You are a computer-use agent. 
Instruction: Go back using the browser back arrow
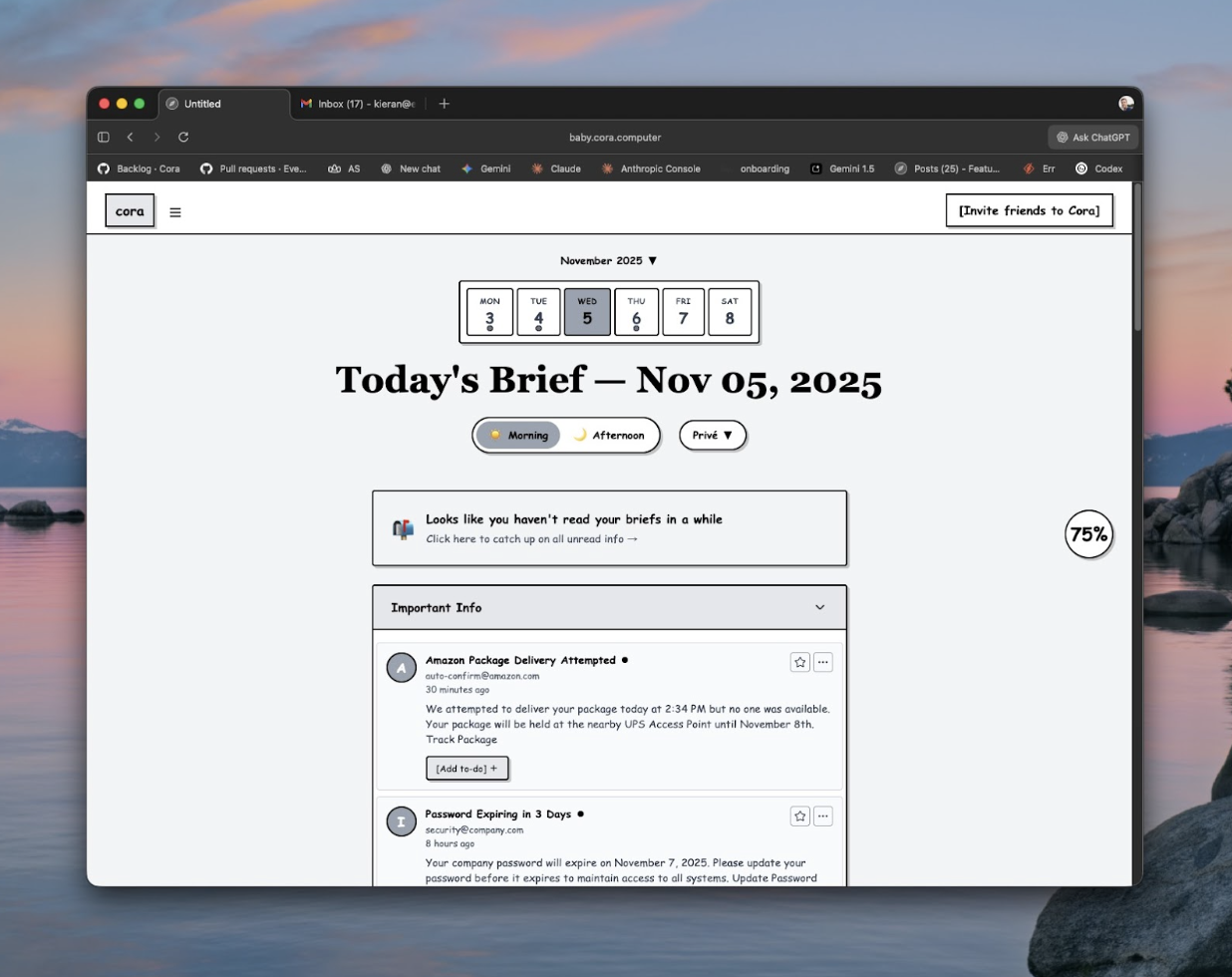(130, 138)
